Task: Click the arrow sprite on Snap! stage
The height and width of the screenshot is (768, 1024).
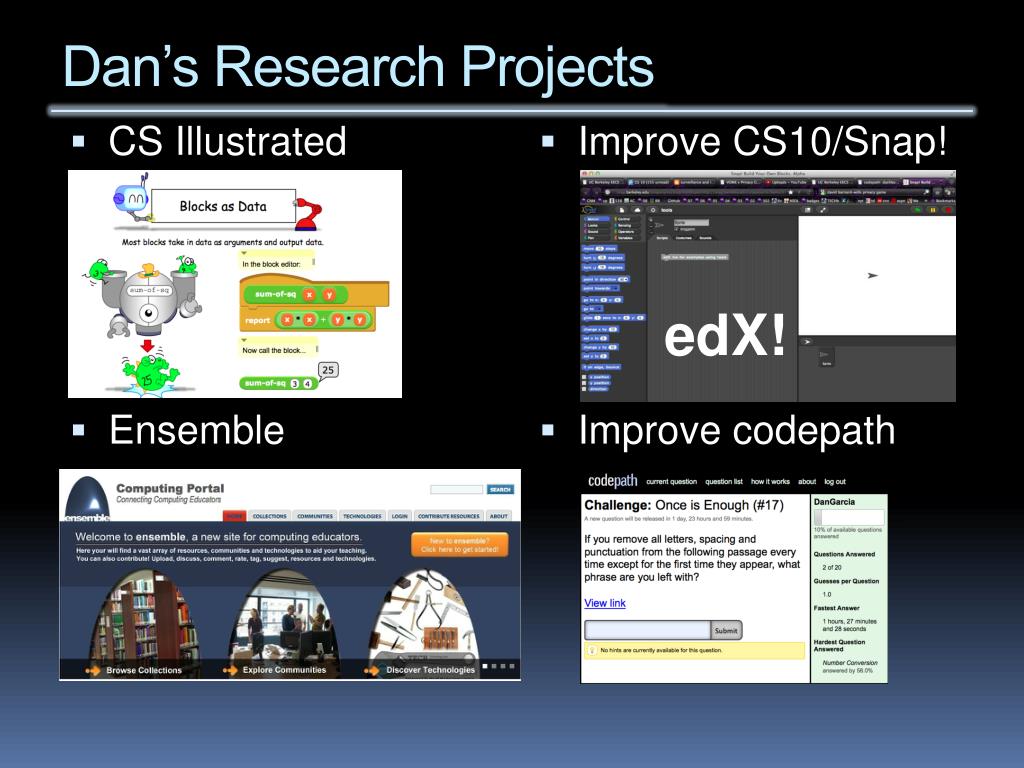Action: (872, 276)
